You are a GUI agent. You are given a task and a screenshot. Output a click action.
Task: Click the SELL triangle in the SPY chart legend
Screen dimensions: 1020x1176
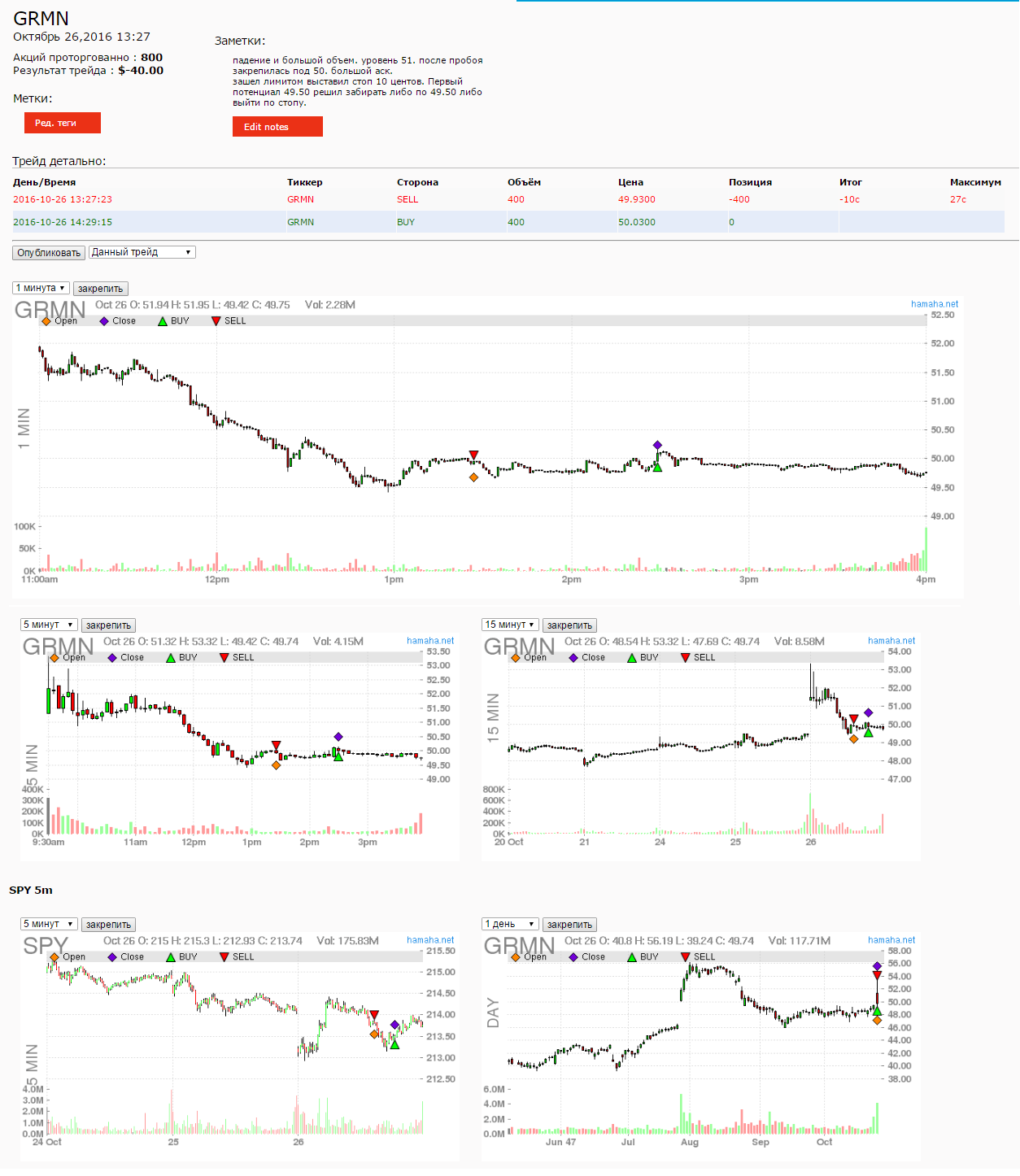tap(224, 957)
